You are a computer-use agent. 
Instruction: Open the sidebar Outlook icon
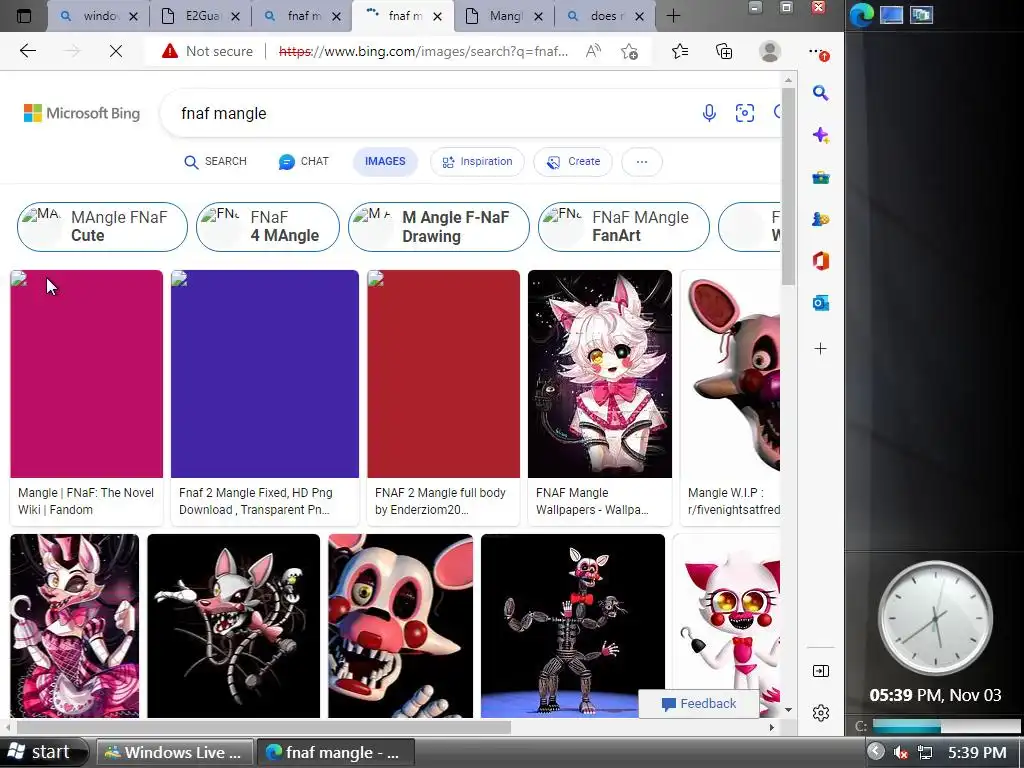[x=821, y=303]
